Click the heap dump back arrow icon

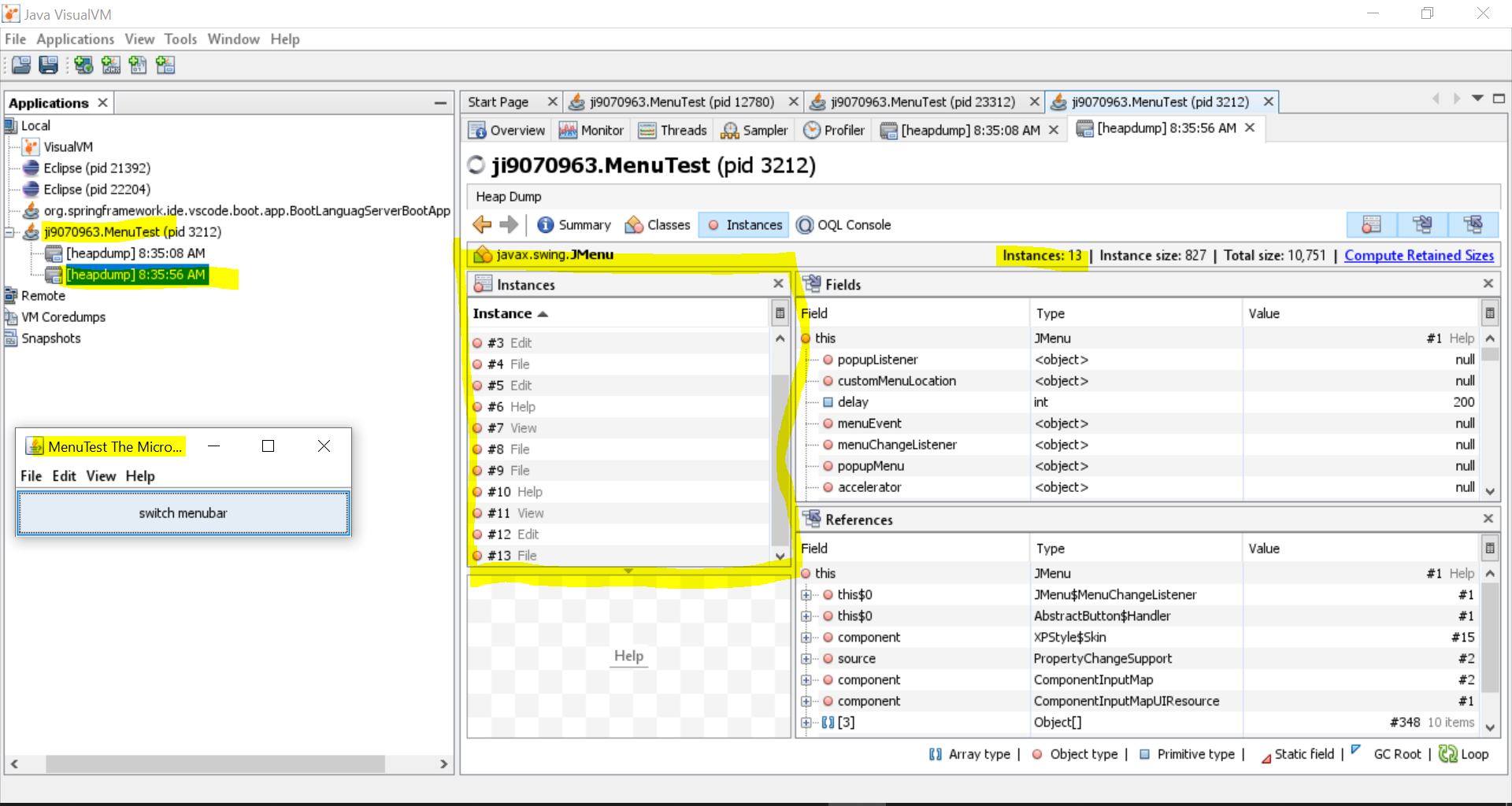point(482,225)
